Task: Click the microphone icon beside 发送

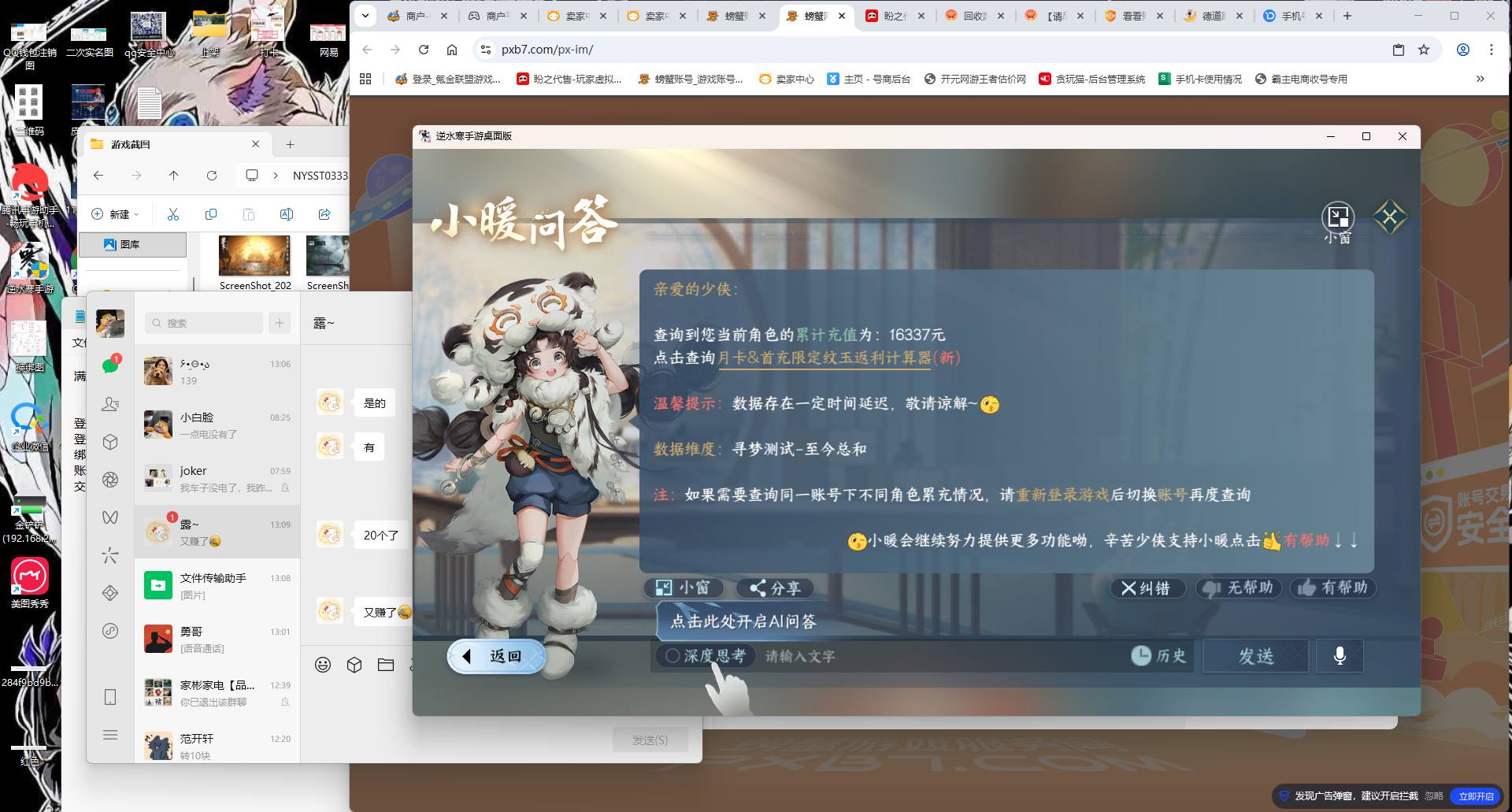Action: [x=1339, y=656]
